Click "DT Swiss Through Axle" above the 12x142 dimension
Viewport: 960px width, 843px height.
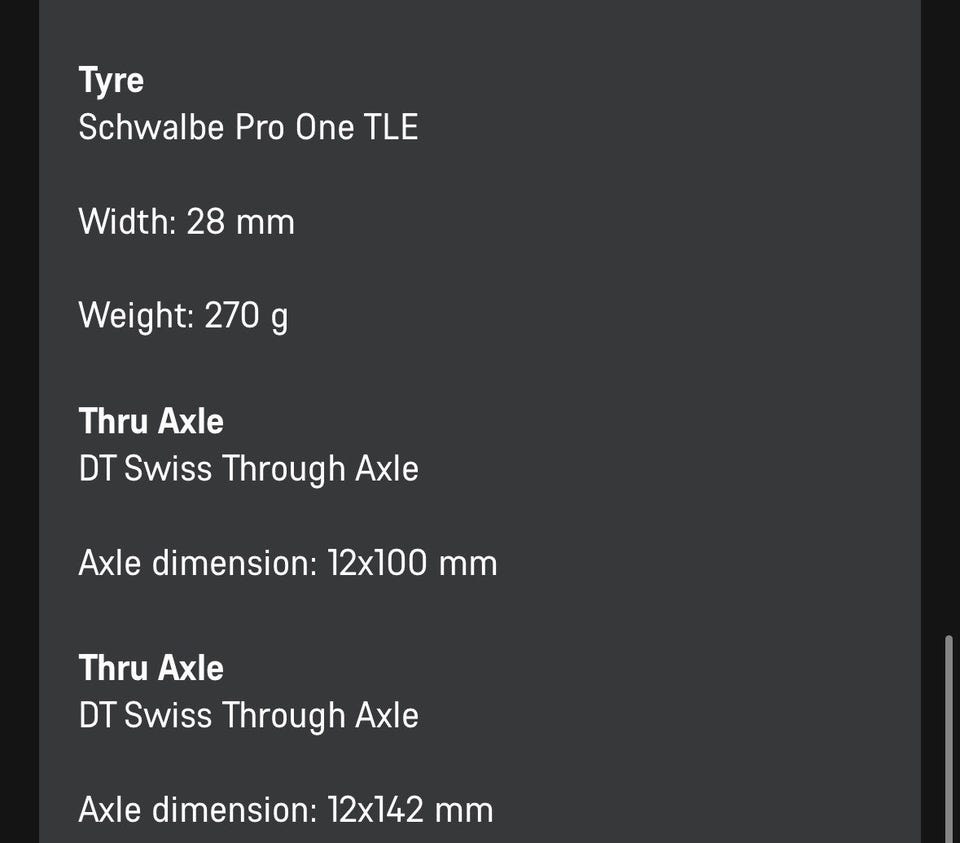(248, 715)
